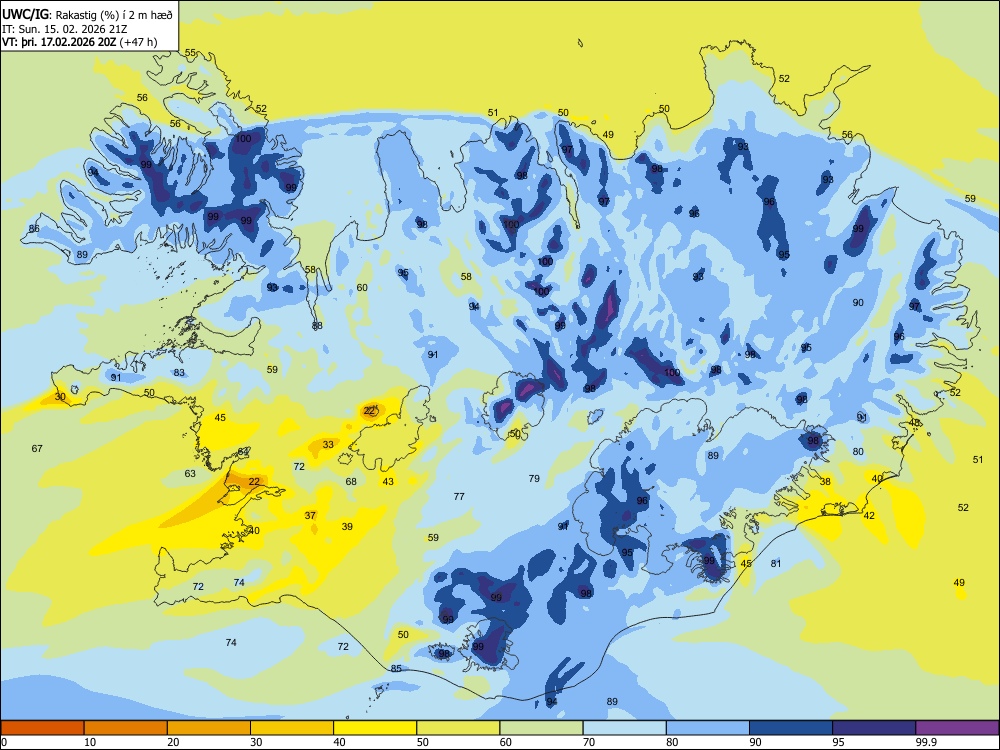Click the map humidity value '48'
This screenshot has width=1000, height=750.
(915, 423)
